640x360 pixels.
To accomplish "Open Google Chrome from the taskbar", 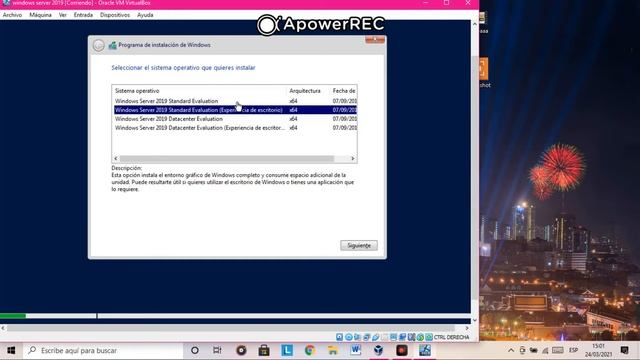I will 310,350.
